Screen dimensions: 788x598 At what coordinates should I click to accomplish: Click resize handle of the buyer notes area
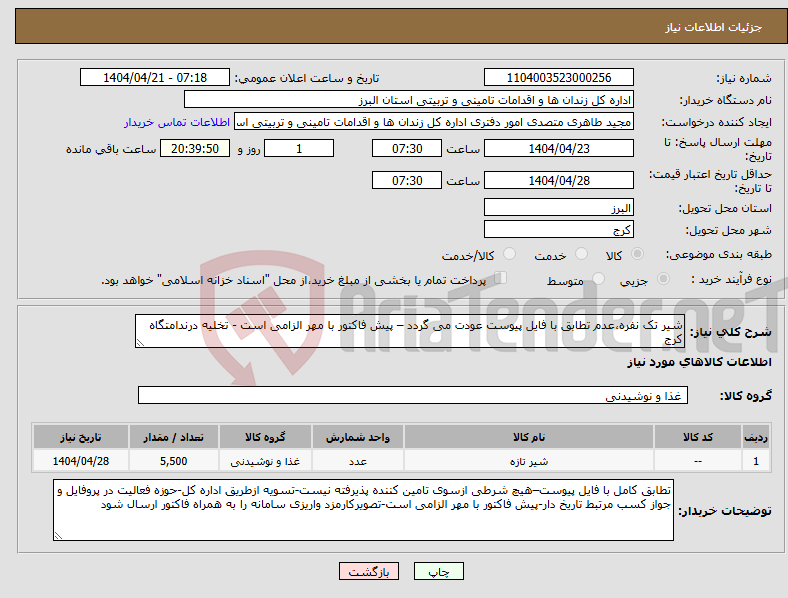(x=58, y=536)
